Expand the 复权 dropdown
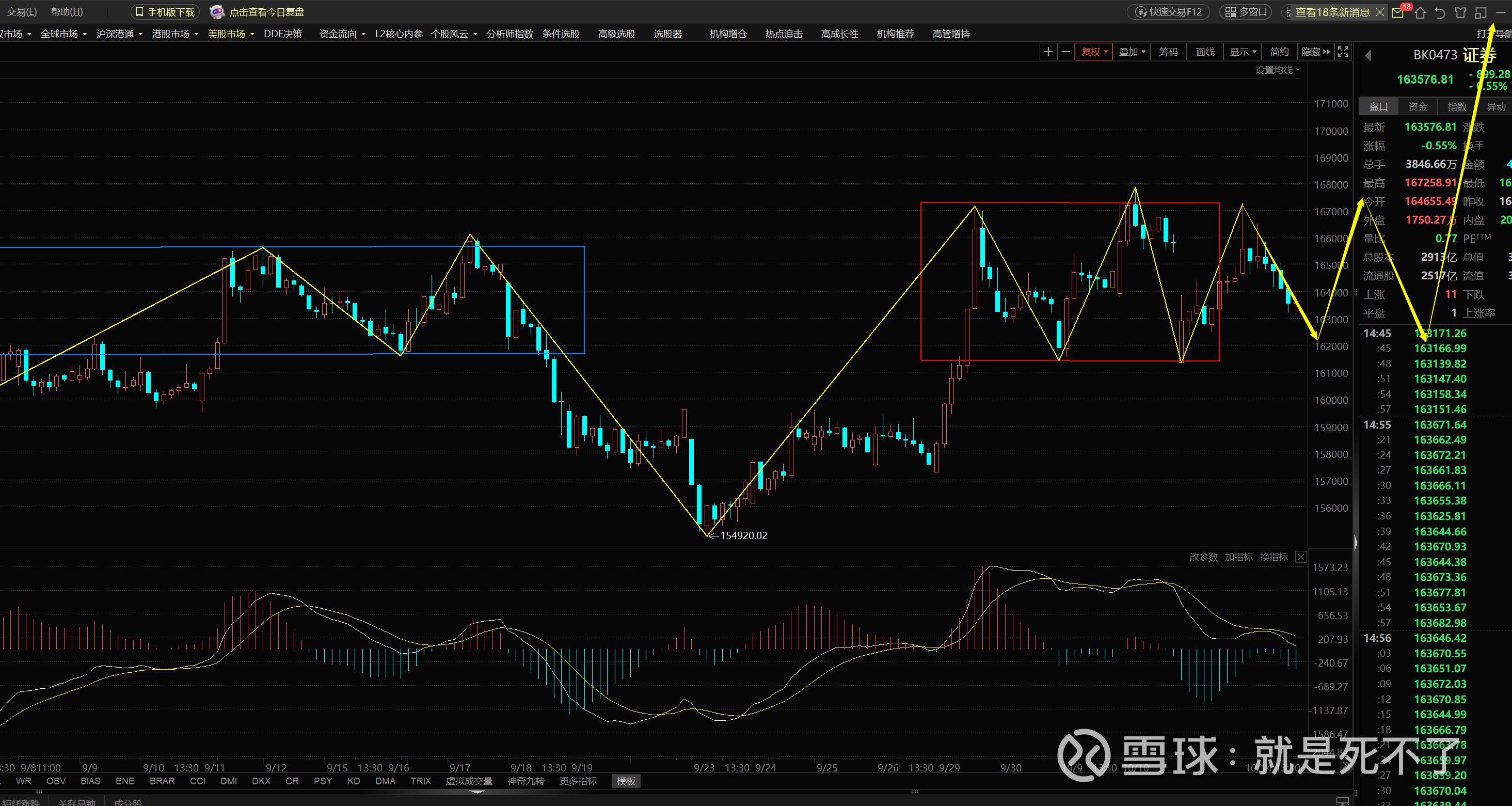This screenshot has width=1512, height=806. point(1093,52)
